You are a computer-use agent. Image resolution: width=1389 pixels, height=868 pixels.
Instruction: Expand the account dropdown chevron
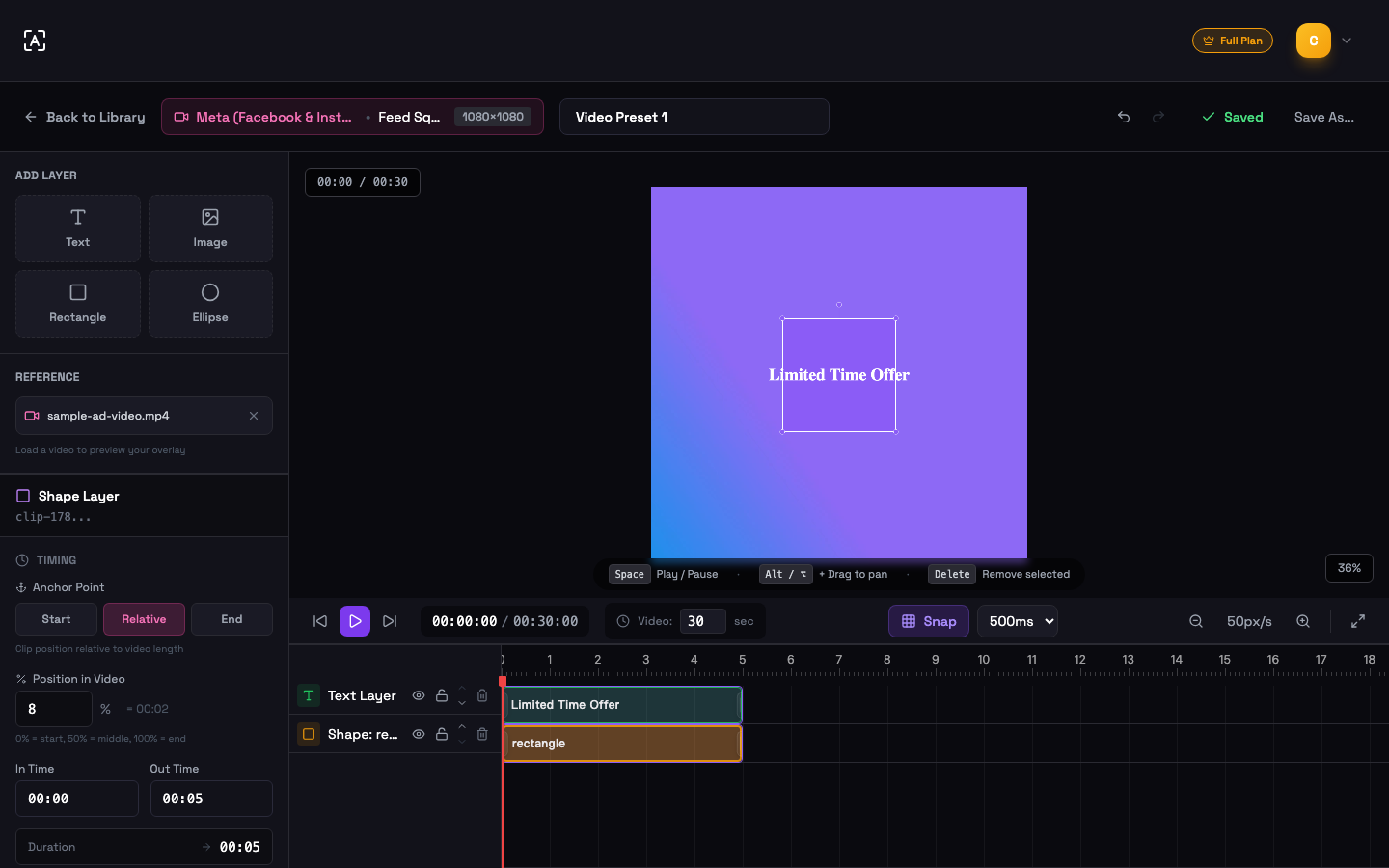[x=1347, y=41]
